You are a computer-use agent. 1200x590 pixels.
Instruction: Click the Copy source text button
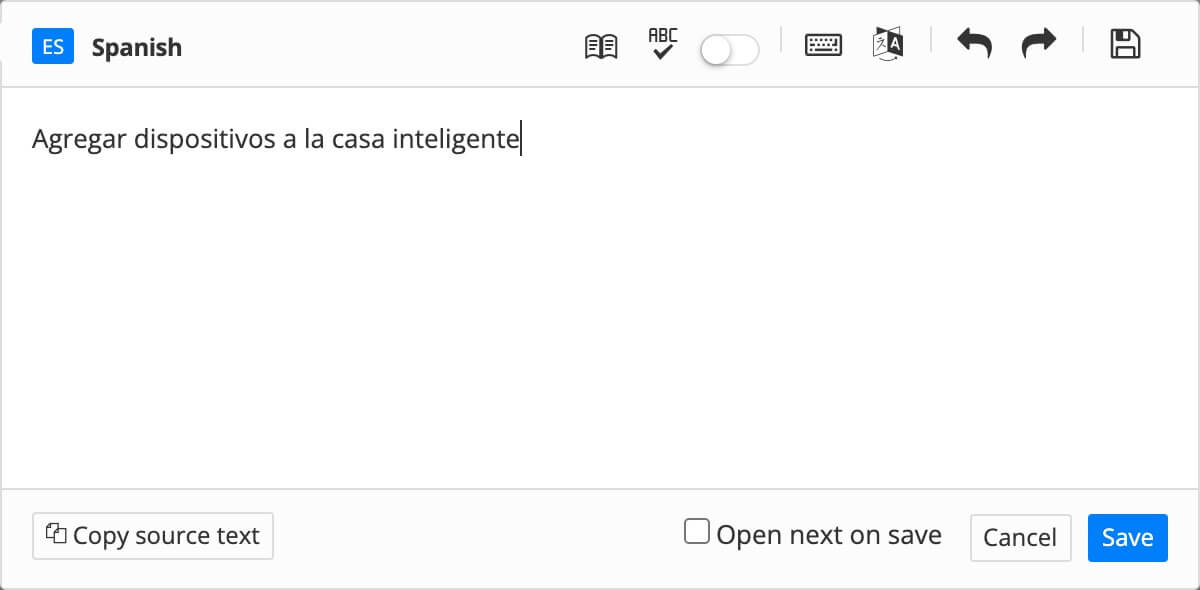(x=153, y=536)
